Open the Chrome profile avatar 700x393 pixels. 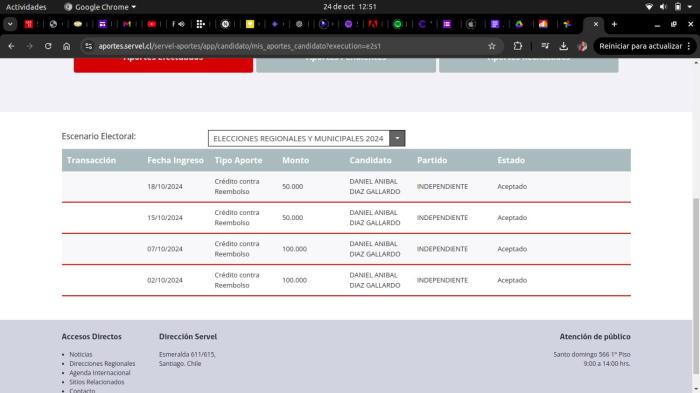pos(582,46)
